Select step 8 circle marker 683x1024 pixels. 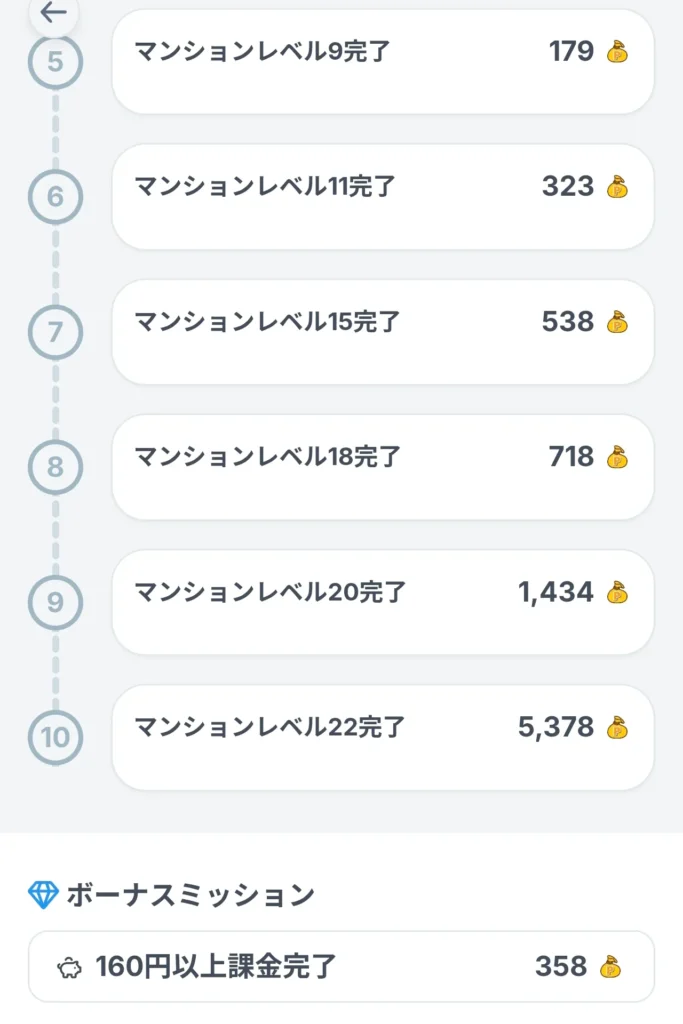(55, 467)
